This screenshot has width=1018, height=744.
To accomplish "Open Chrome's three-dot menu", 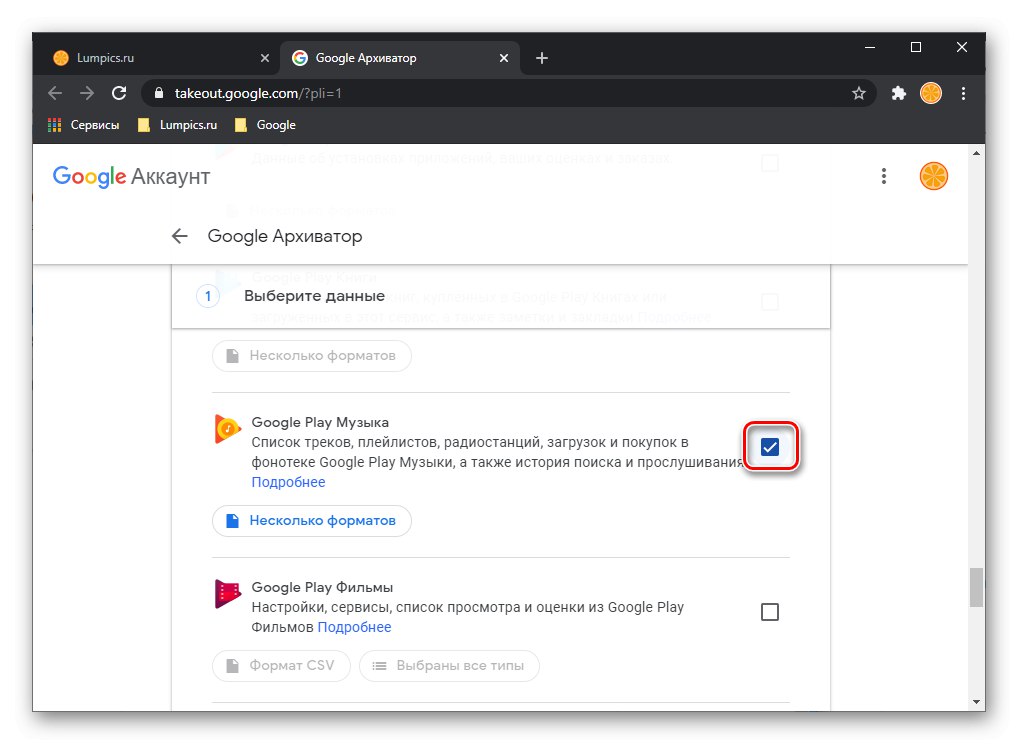I will [x=964, y=93].
